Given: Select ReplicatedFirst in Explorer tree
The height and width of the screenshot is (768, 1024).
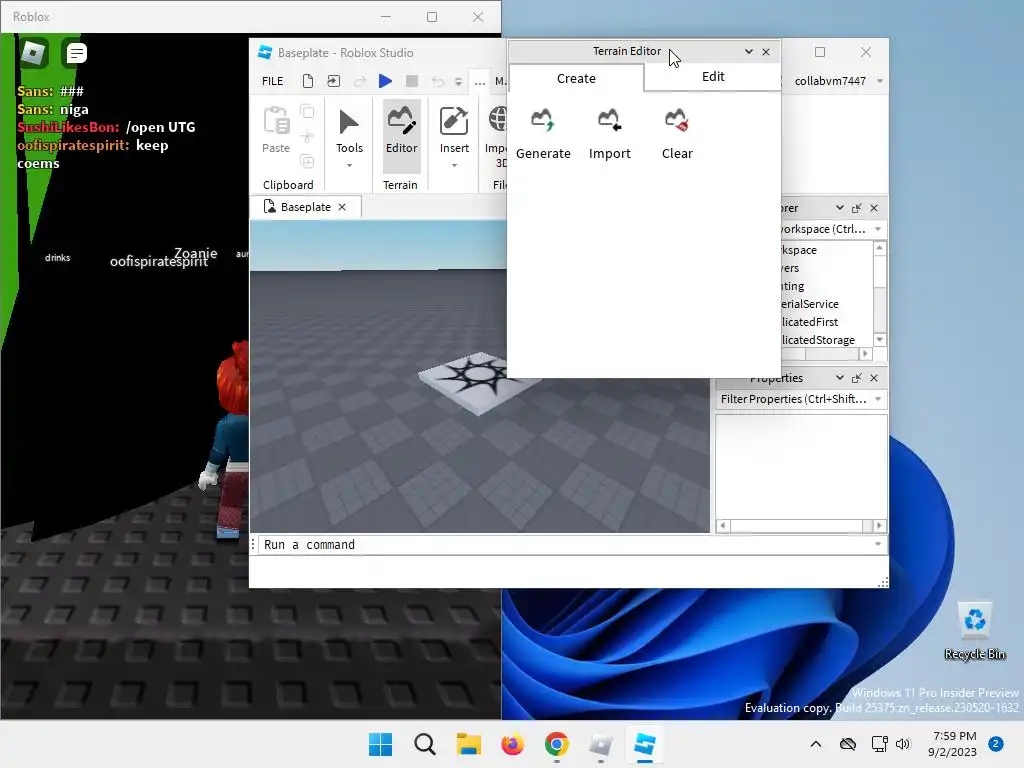Looking at the screenshot, I should click(x=810, y=322).
